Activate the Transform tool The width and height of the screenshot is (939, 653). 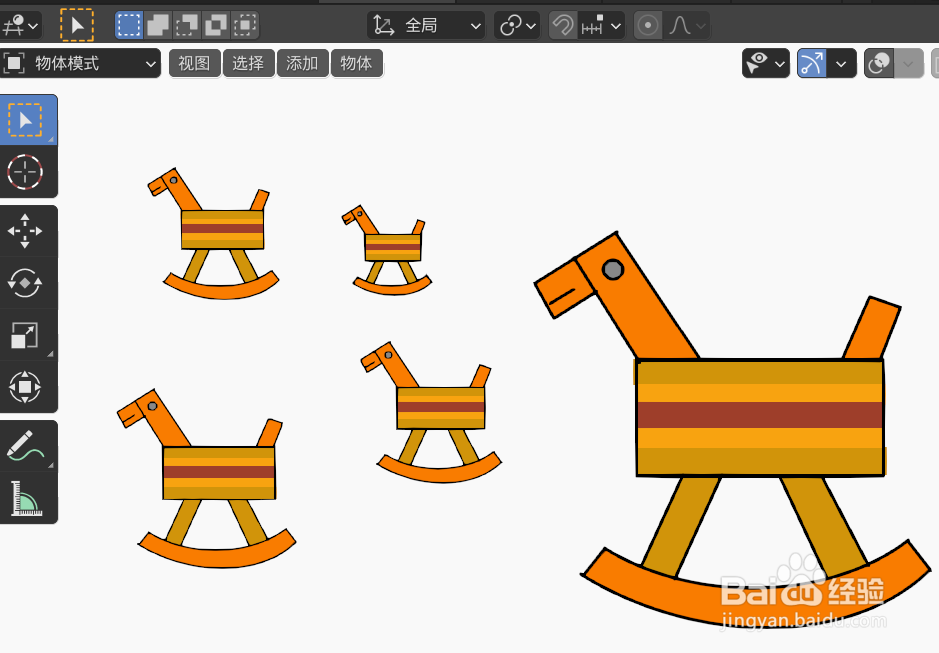[29, 388]
